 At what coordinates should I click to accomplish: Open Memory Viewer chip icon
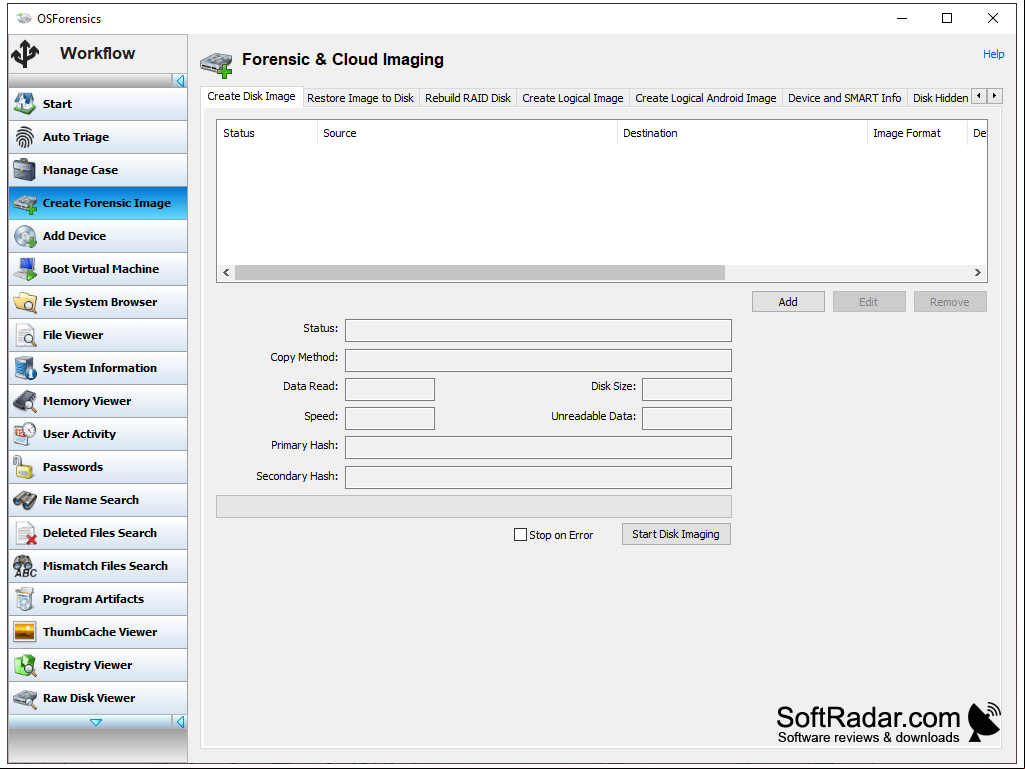[x=25, y=401]
